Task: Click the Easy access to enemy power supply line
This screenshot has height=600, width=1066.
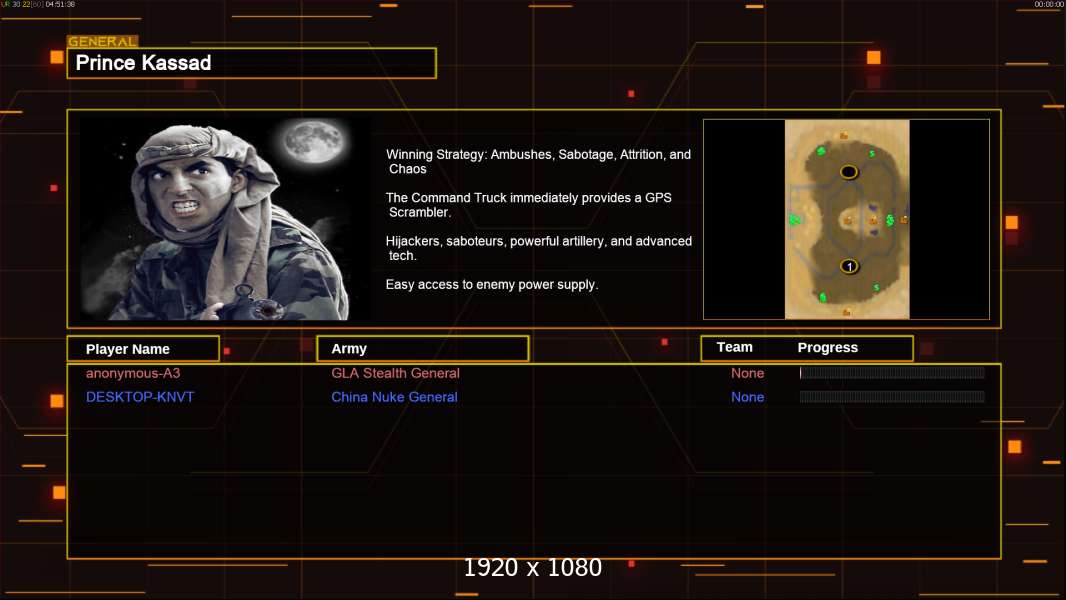Action: coord(492,285)
